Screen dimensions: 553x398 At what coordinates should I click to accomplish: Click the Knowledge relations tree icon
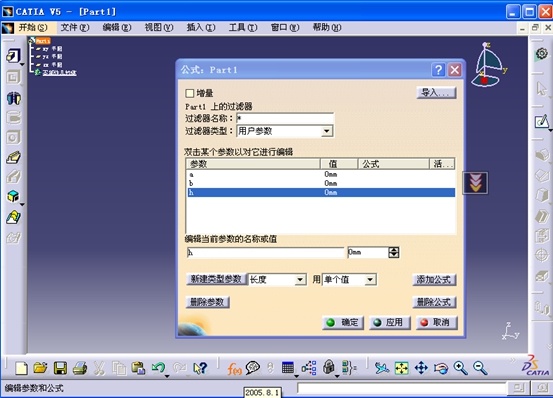309,368
